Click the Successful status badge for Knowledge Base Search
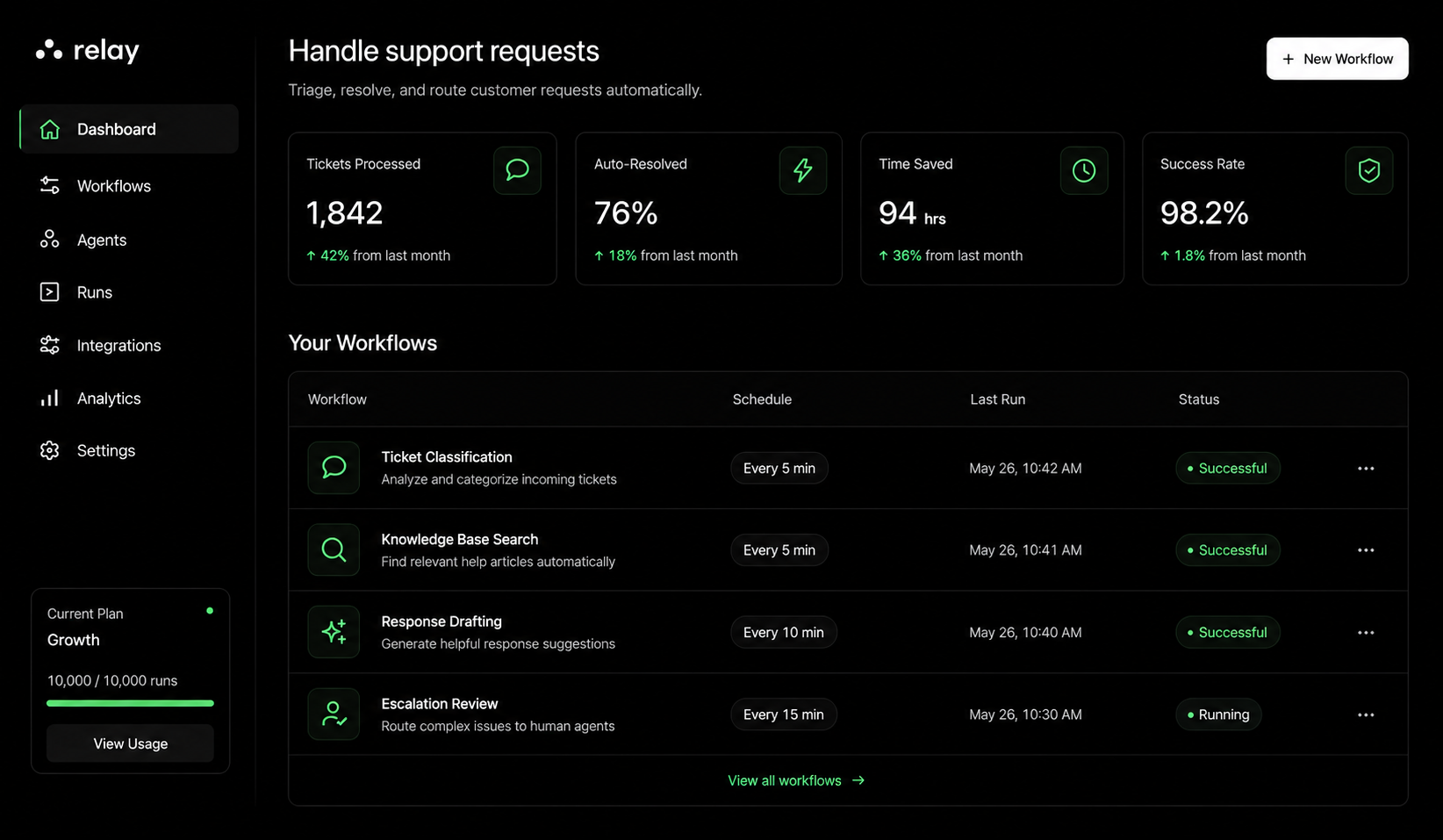1443x840 pixels. [x=1227, y=549]
